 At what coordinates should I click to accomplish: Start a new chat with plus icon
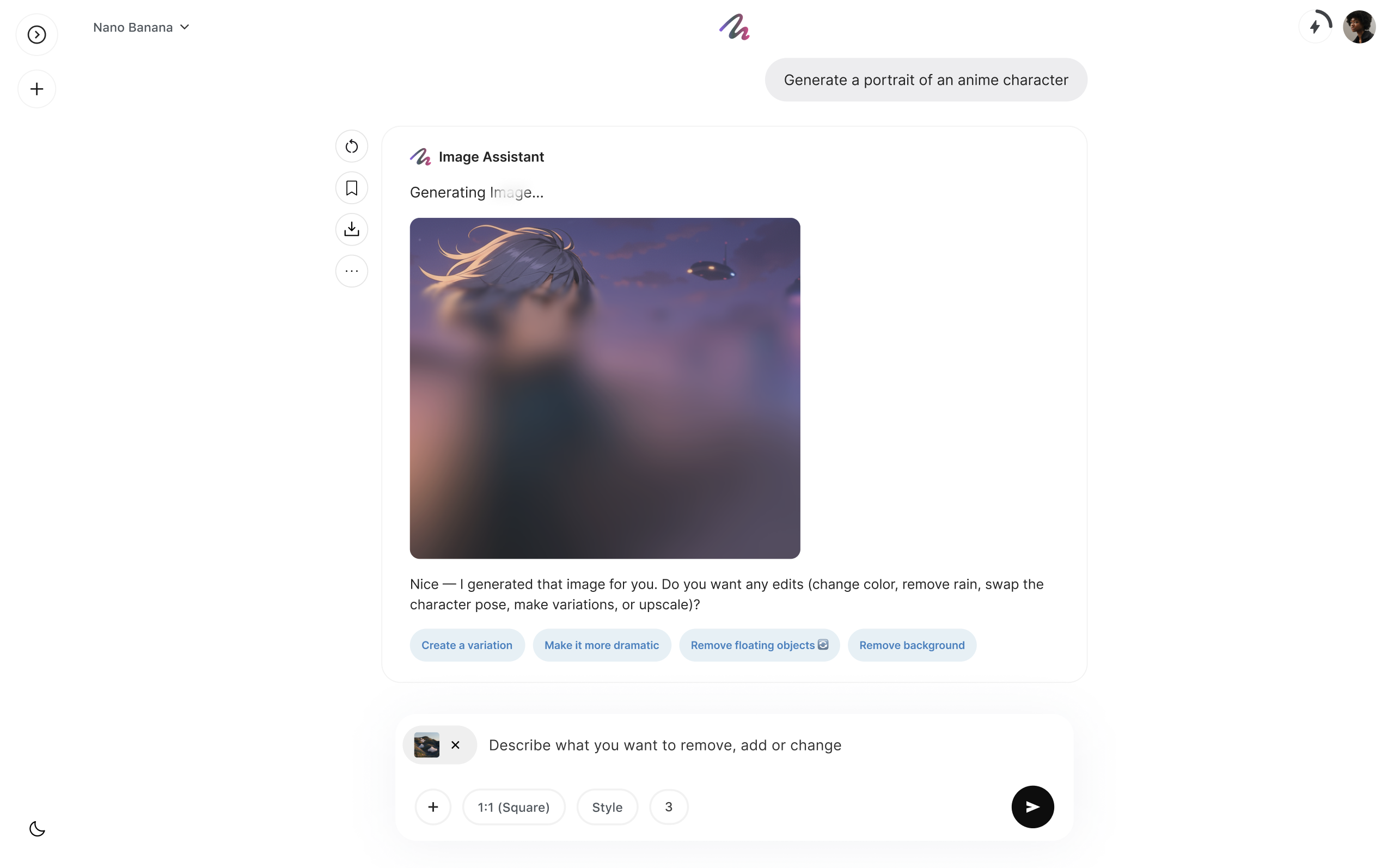(36, 89)
